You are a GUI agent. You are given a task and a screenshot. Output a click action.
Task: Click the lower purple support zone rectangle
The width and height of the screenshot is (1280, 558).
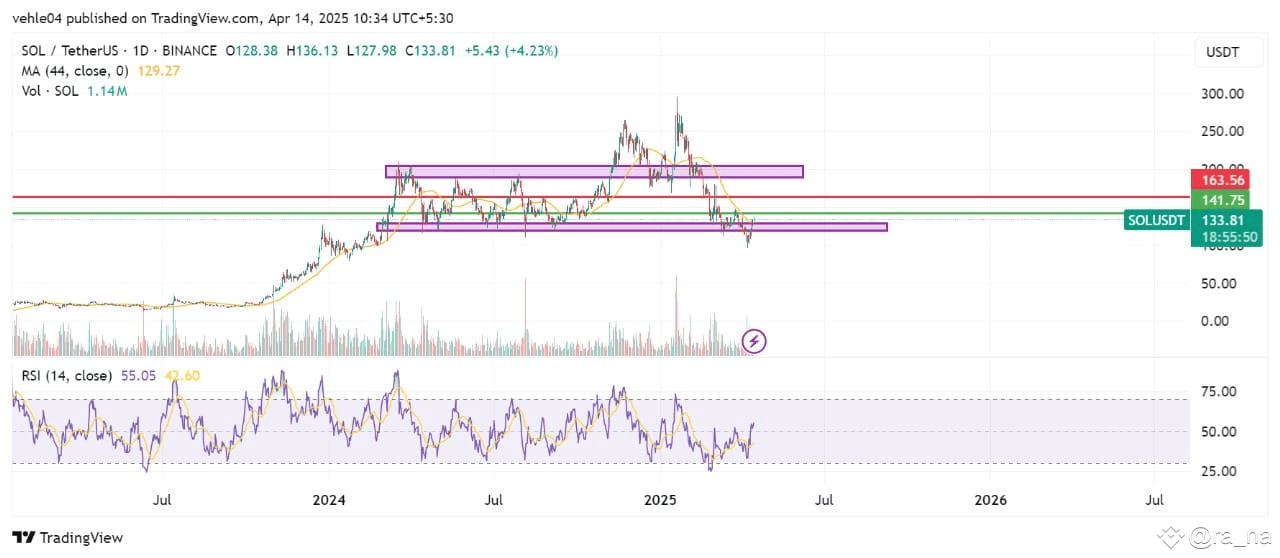pos(631,227)
